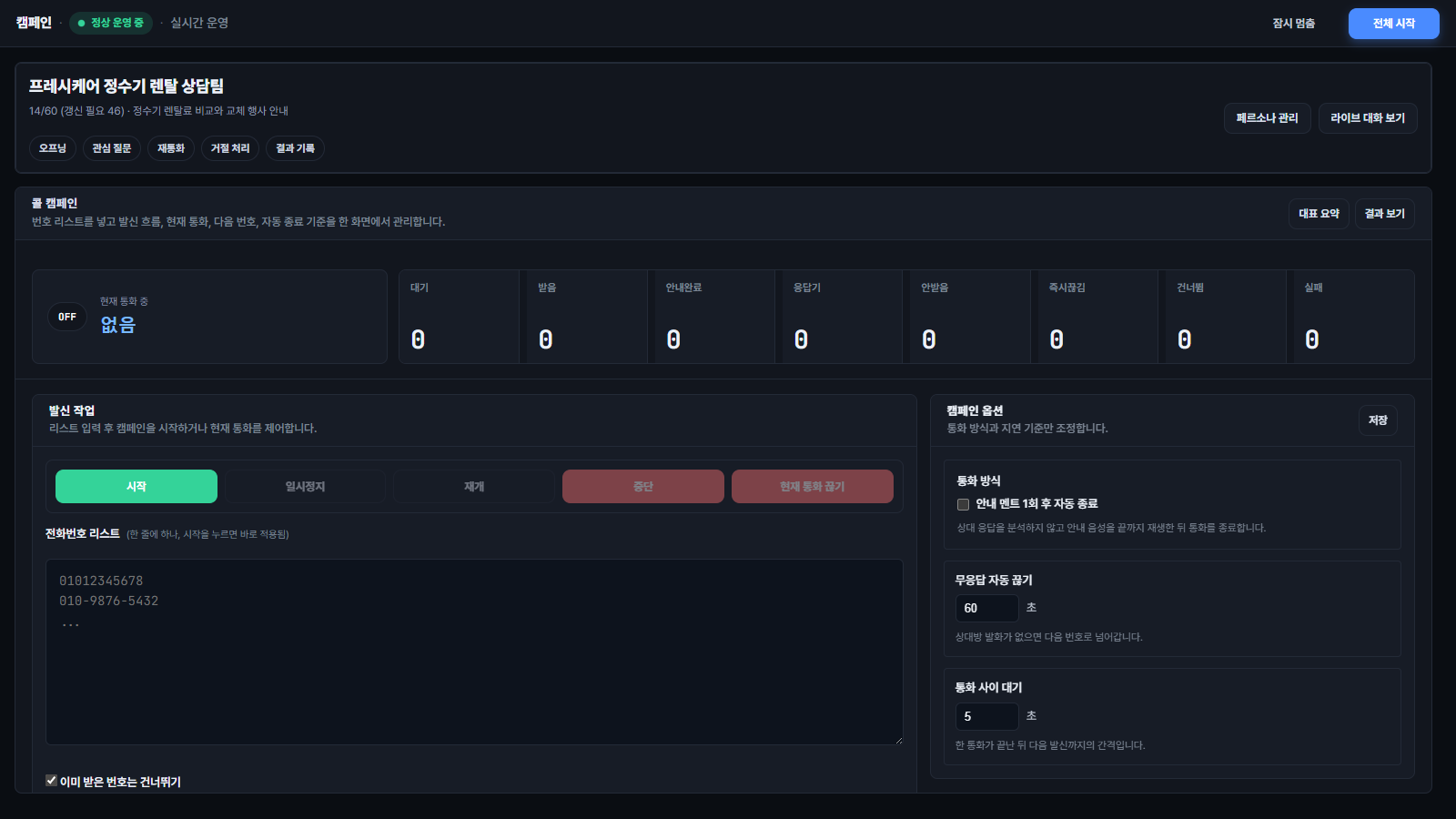Image resolution: width=1456 pixels, height=819 pixels.
Task: Select the 관심 질문 chip
Action: [x=112, y=148]
